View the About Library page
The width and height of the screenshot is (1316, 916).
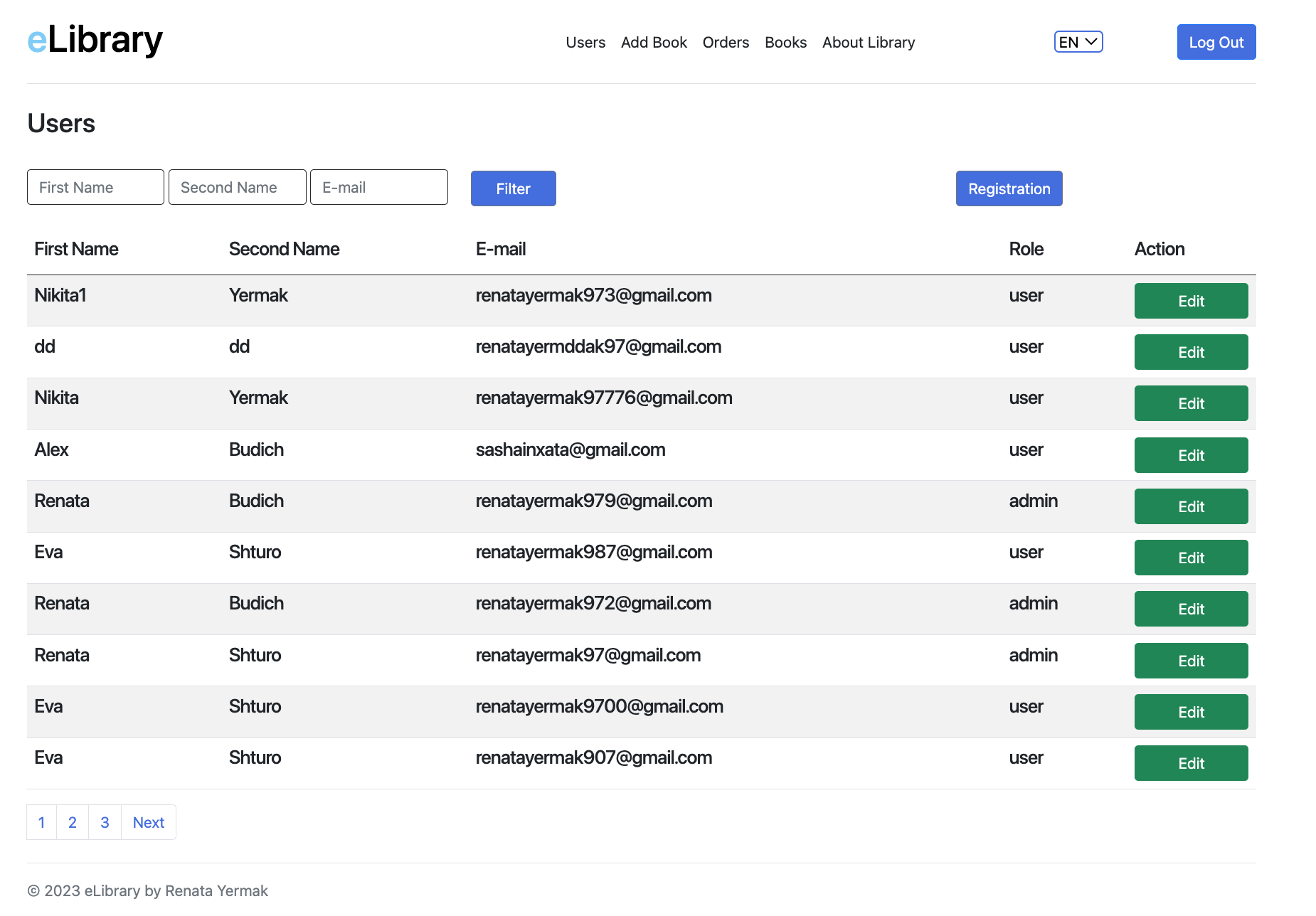click(x=868, y=42)
